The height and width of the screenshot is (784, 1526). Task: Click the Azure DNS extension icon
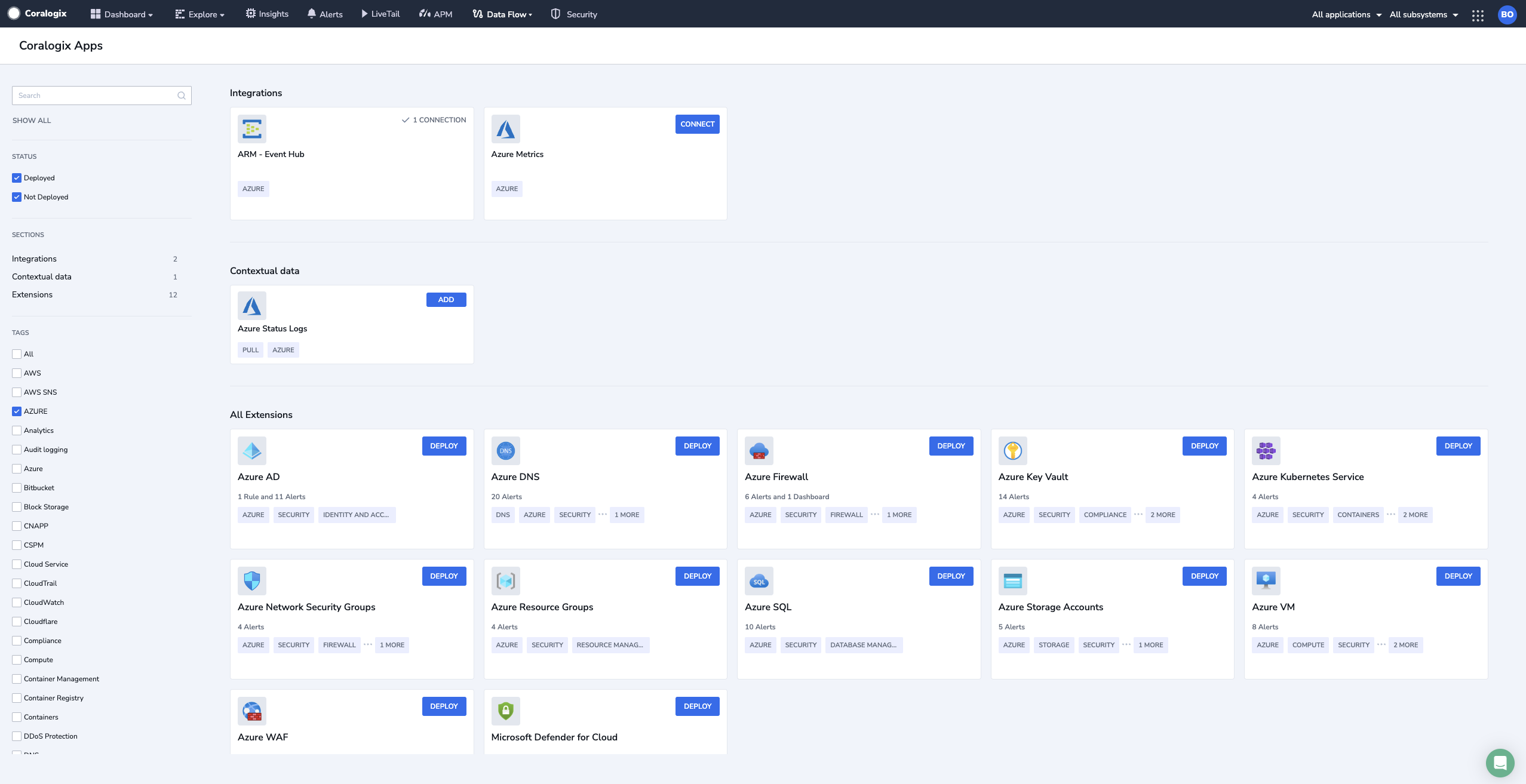pyautogui.click(x=506, y=451)
